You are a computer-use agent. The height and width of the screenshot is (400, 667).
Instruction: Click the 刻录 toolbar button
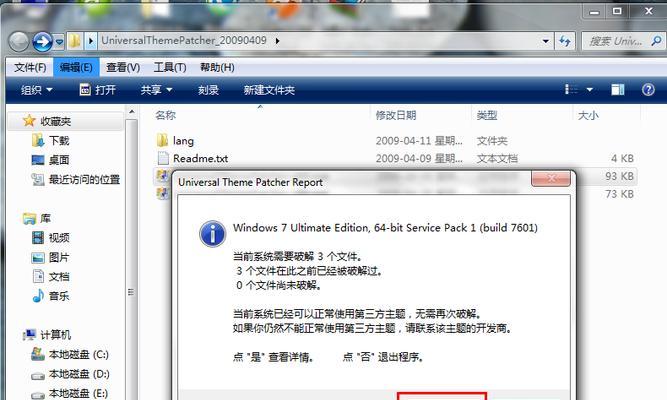pyautogui.click(x=208, y=90)
